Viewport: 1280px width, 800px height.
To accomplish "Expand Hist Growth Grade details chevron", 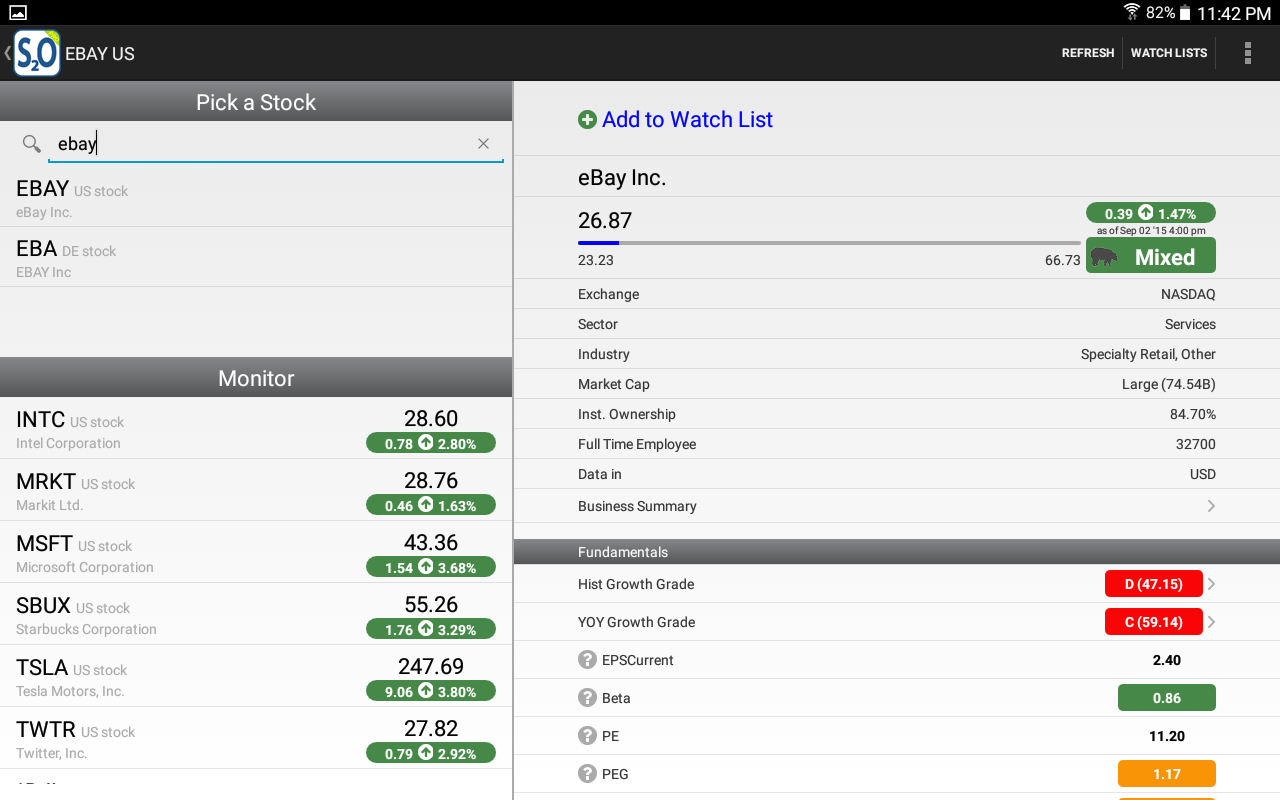I will click(x=1211, y=584).
